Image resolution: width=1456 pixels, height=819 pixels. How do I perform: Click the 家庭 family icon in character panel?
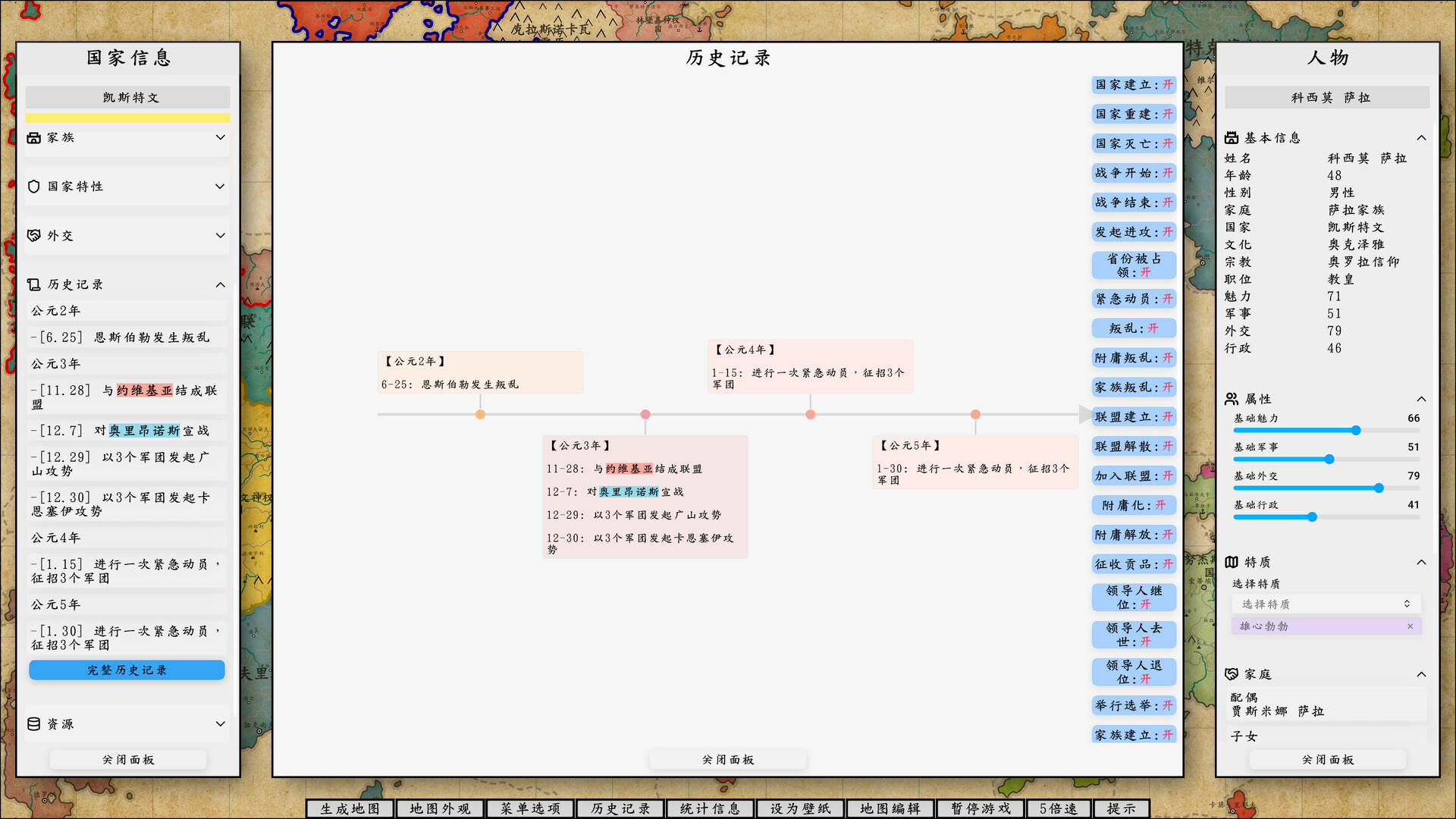click(1232, 673)
